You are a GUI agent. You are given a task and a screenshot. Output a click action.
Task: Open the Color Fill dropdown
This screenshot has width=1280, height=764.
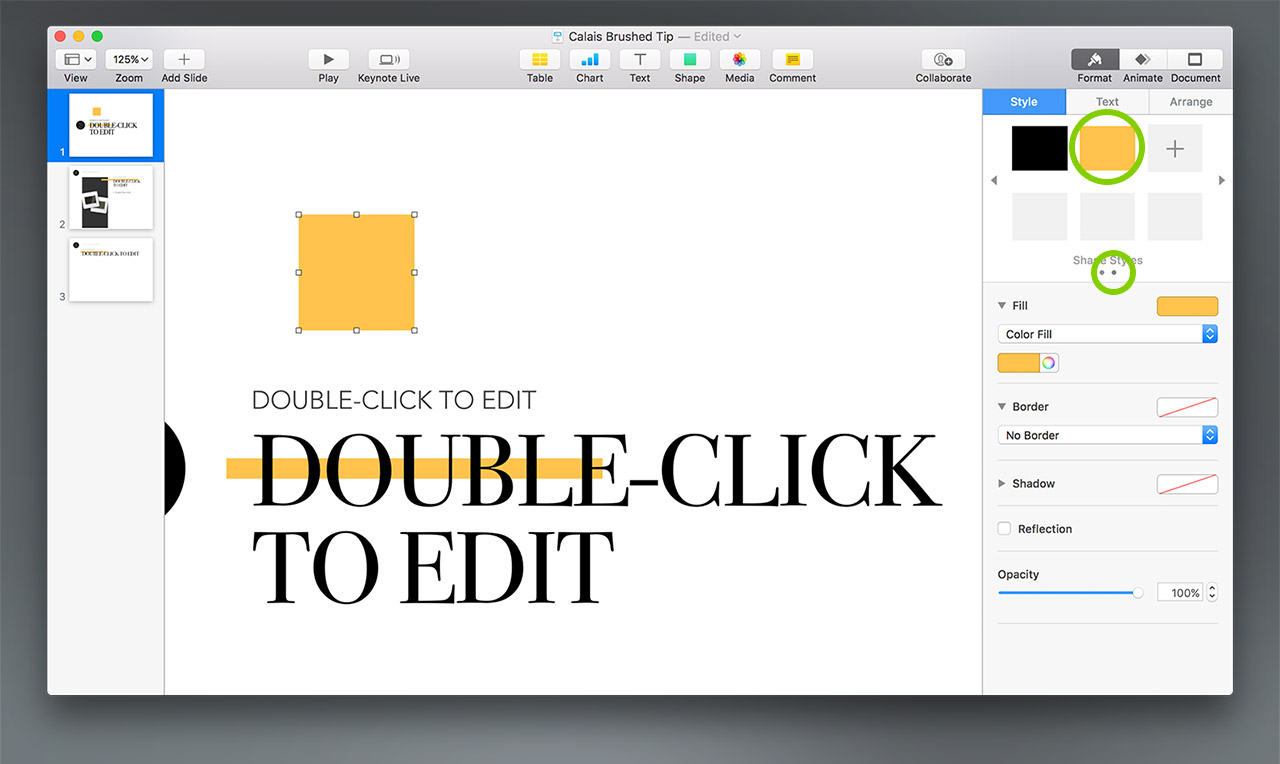tap(1107, 334)
